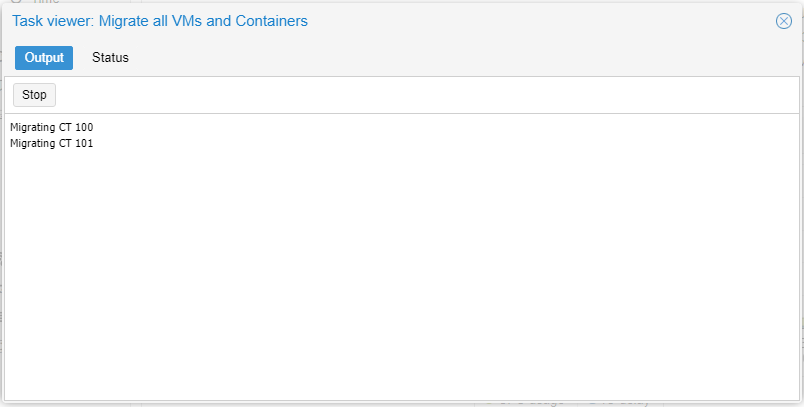Click the number 101 in the log
The height and width of the screenshot is (407, 804).
click(84, 143)
